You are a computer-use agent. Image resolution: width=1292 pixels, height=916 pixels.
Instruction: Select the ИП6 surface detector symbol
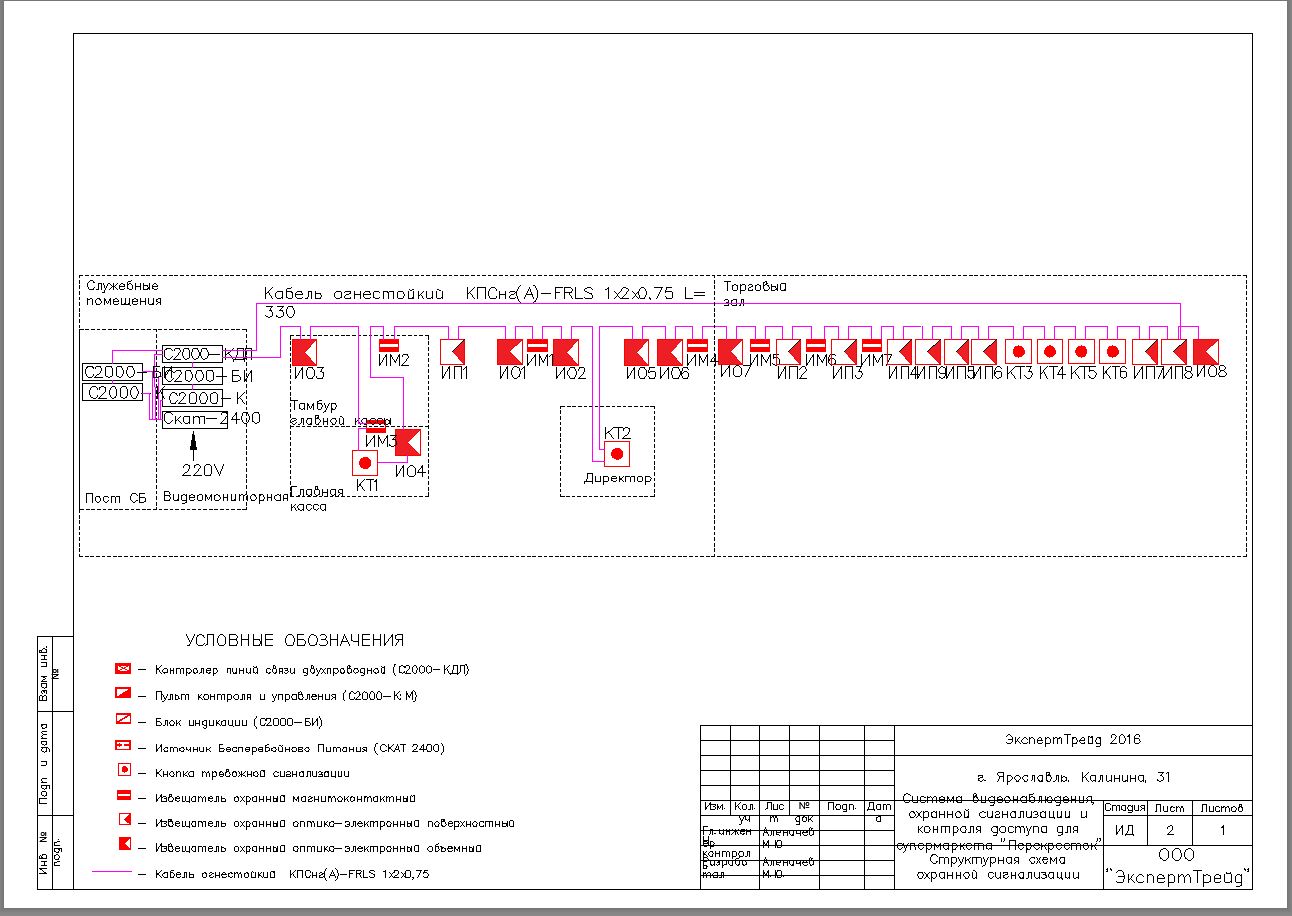point(985,352)
